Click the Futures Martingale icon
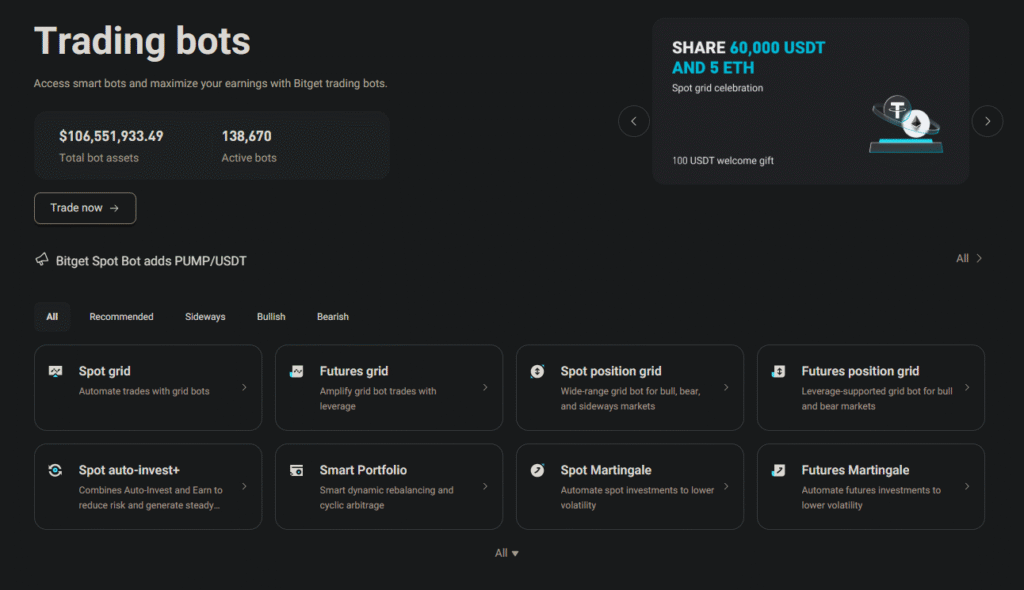1024x590 pixels. (778, 470)
